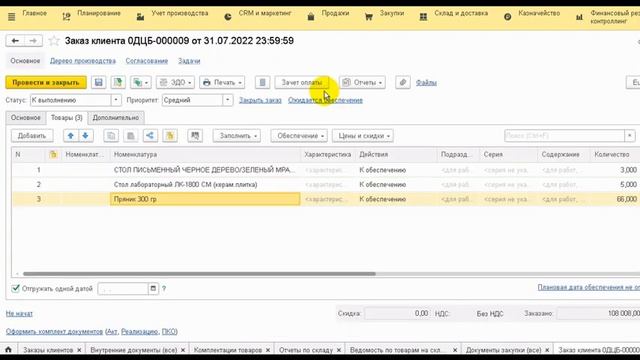The height and width of the screenshot is (360, 640).
Task: Paste rows icon in the goods toolbar
Action: pos(131,136)
